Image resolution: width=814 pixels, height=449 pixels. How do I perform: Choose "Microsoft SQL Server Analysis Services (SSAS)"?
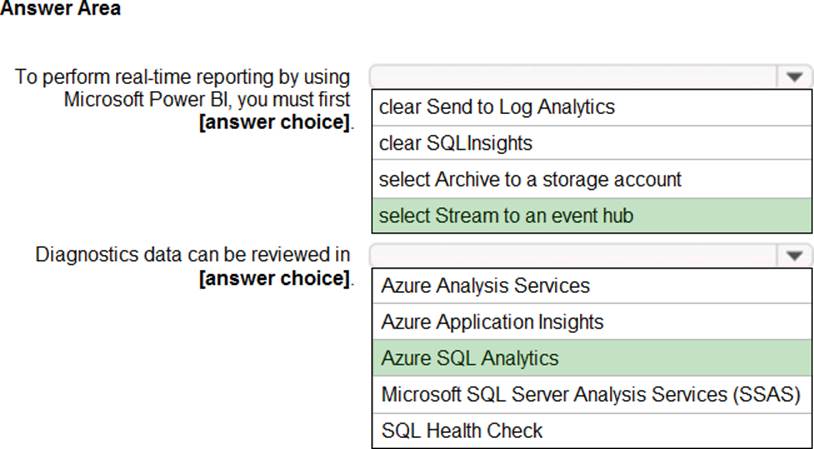[x=591, y=394]
